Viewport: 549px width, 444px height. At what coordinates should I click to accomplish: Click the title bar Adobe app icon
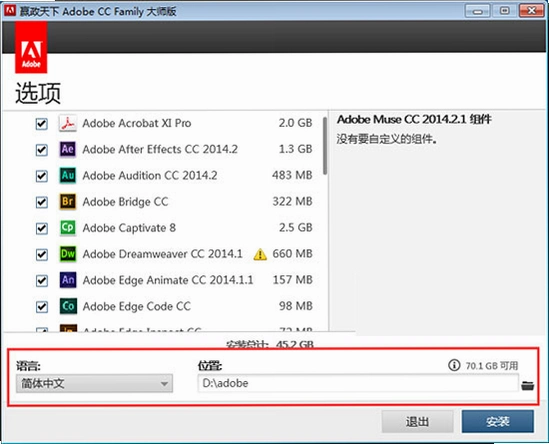point(10,11)
